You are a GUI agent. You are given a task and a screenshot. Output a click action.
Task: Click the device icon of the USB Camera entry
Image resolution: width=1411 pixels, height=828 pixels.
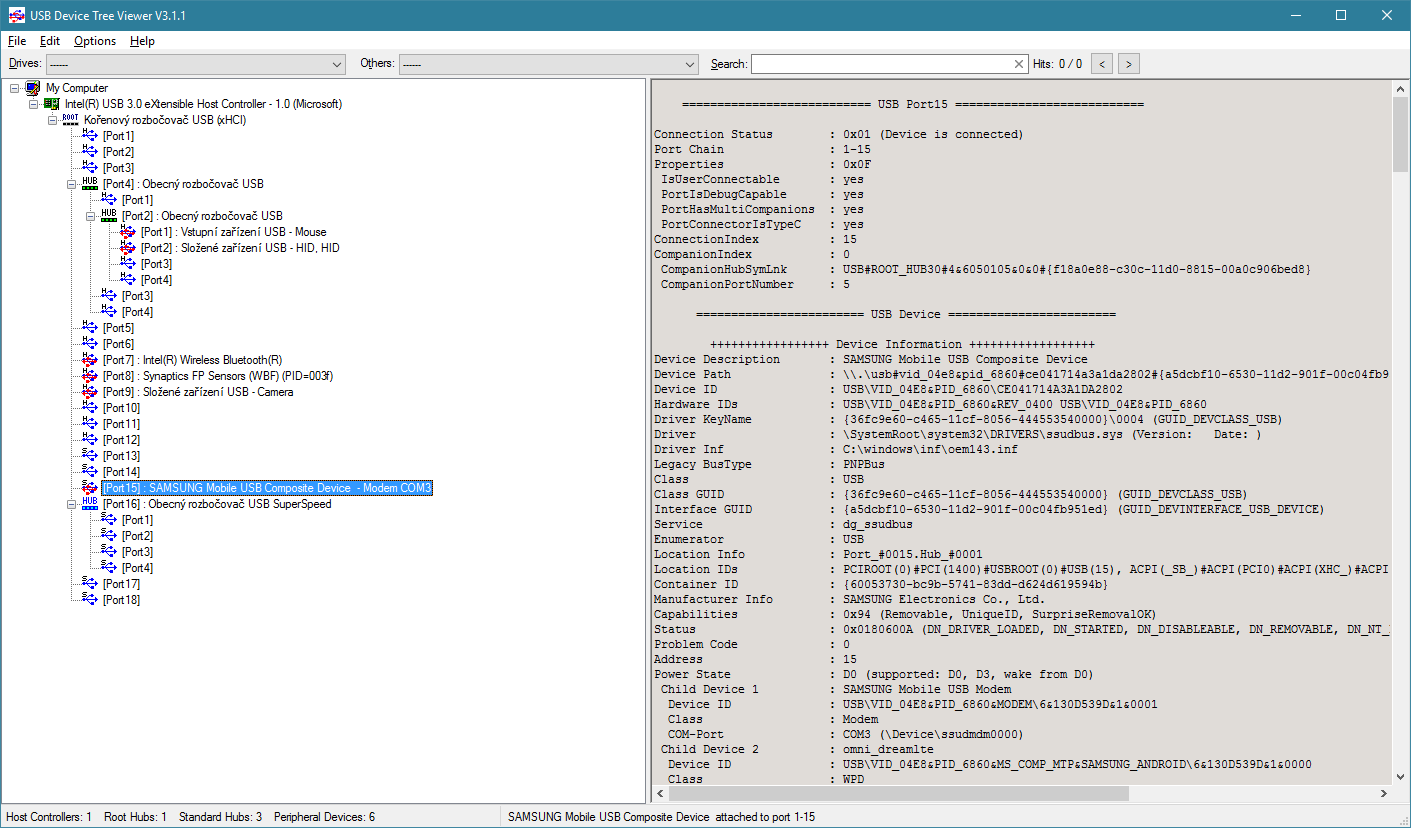[x=90, y=392]
